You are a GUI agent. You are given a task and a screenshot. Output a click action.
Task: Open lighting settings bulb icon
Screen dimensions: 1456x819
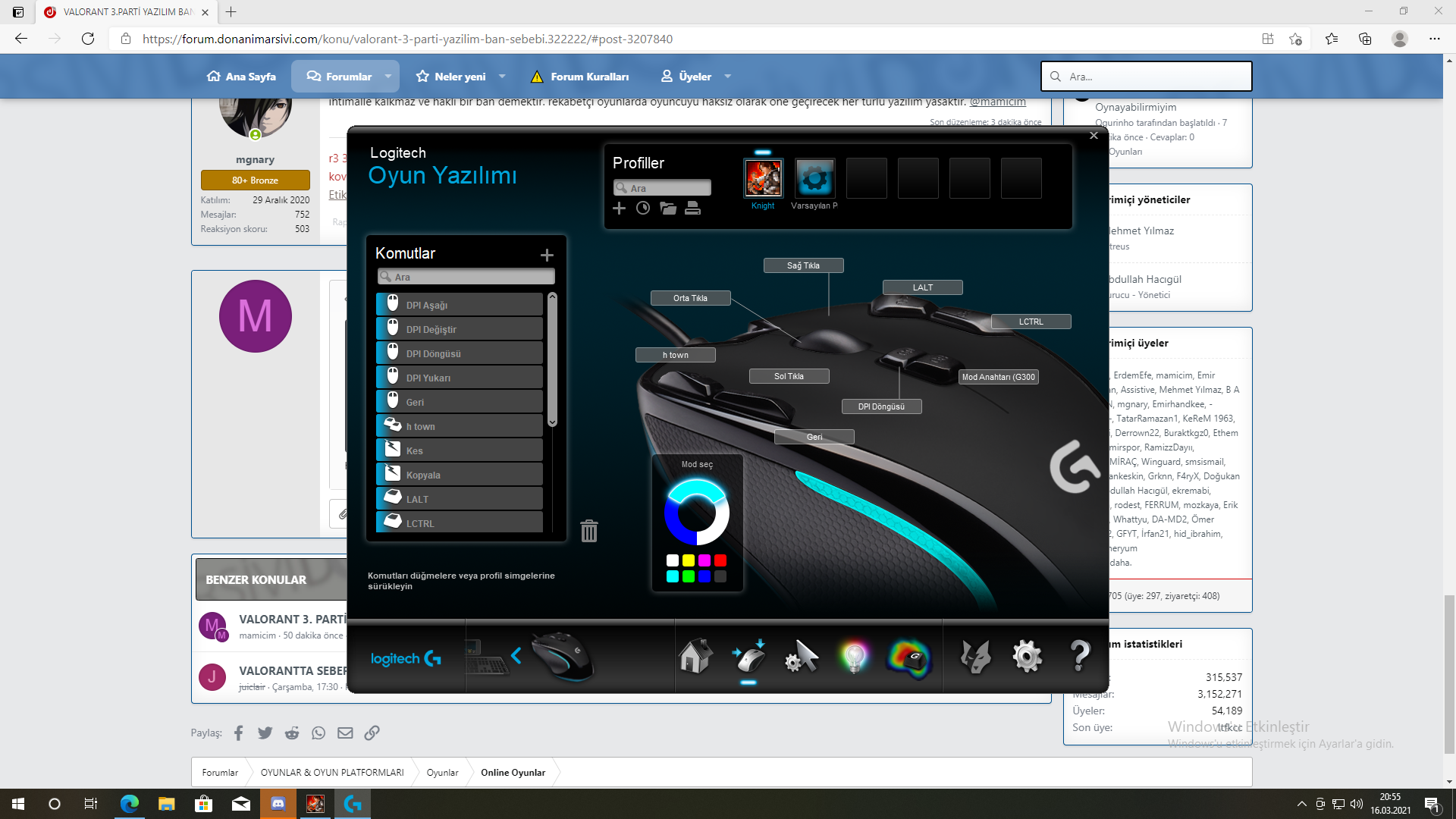coord(854,657)
